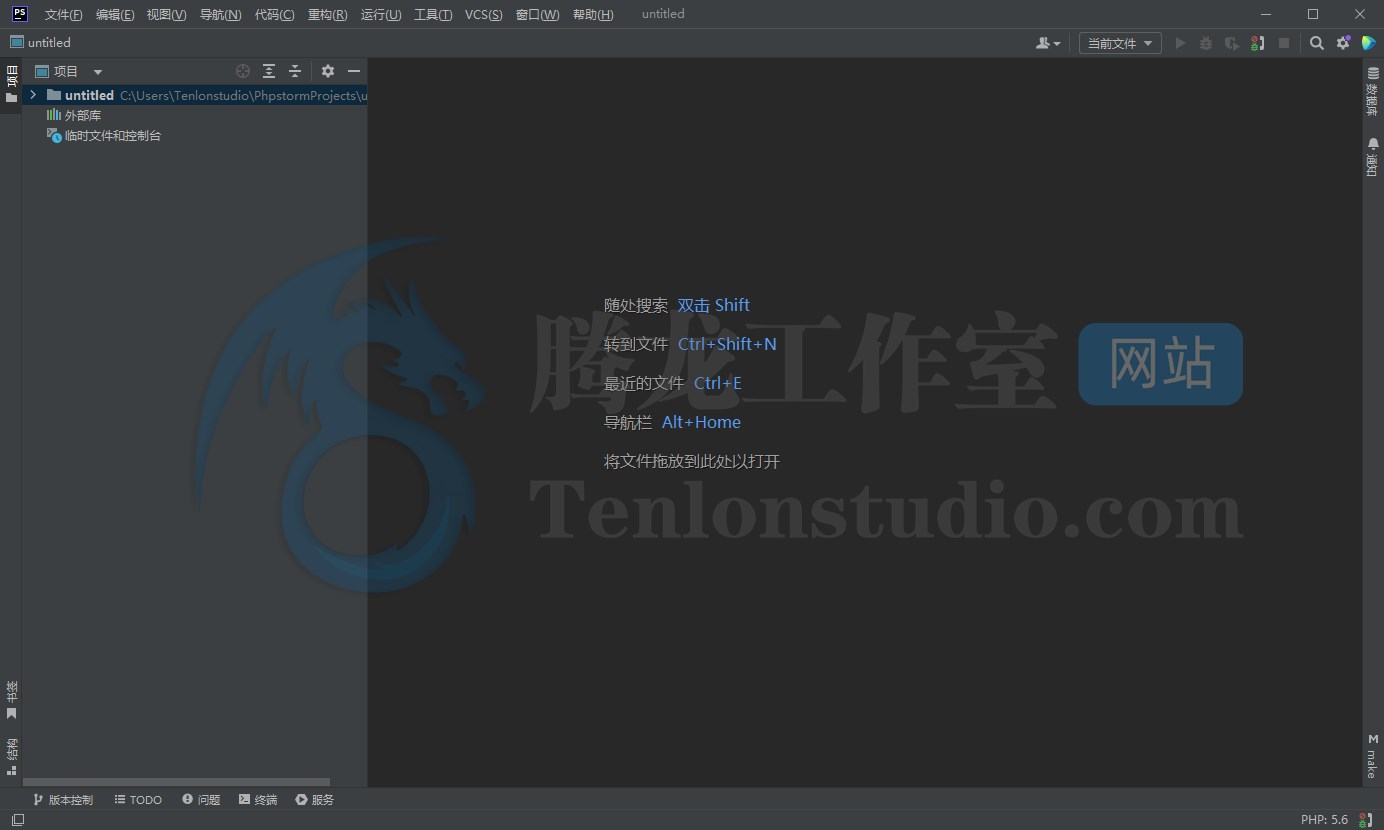
Task: Select the untitled project root folder
Action: 195,95
